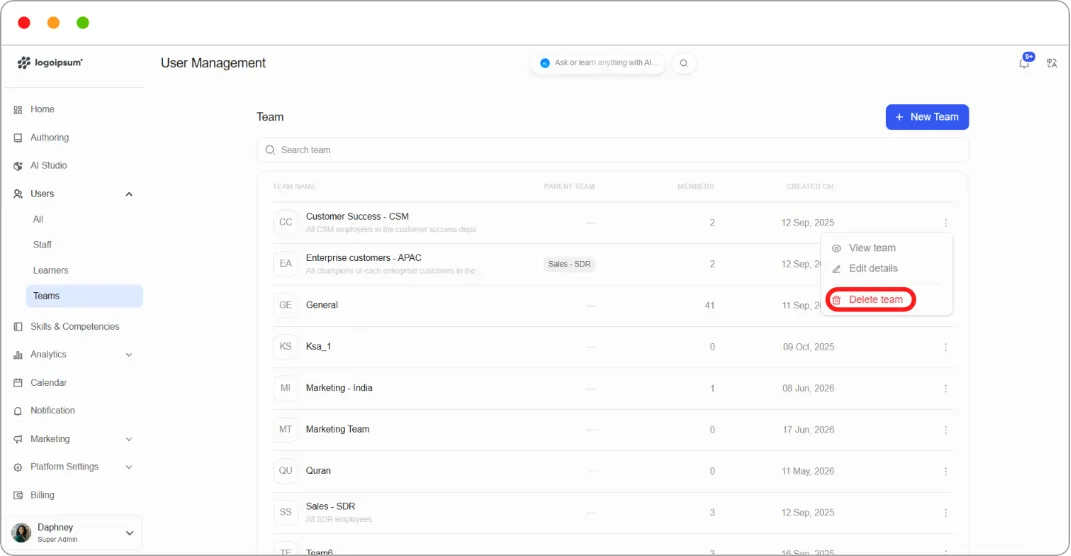The width and height of the screenshot is (1071, 556).
Task: Click the search magnifier button in header
Action: (684, 63)
